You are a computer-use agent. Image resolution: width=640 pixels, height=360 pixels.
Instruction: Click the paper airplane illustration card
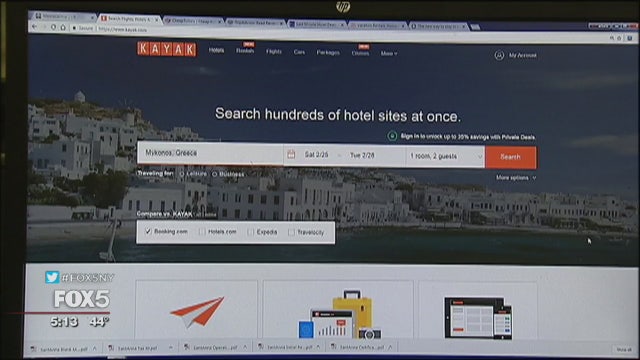pos(196,310)
